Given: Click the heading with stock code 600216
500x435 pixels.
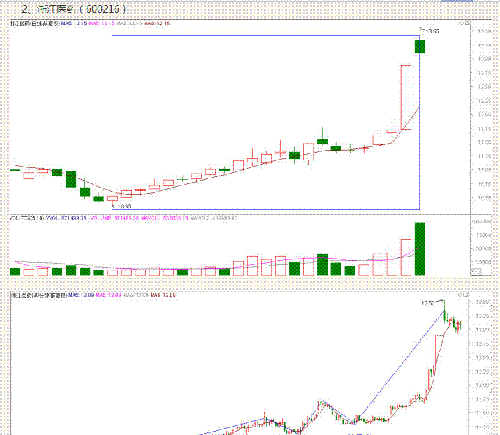Looking at the screenshot, I should [x=74, y=9].
